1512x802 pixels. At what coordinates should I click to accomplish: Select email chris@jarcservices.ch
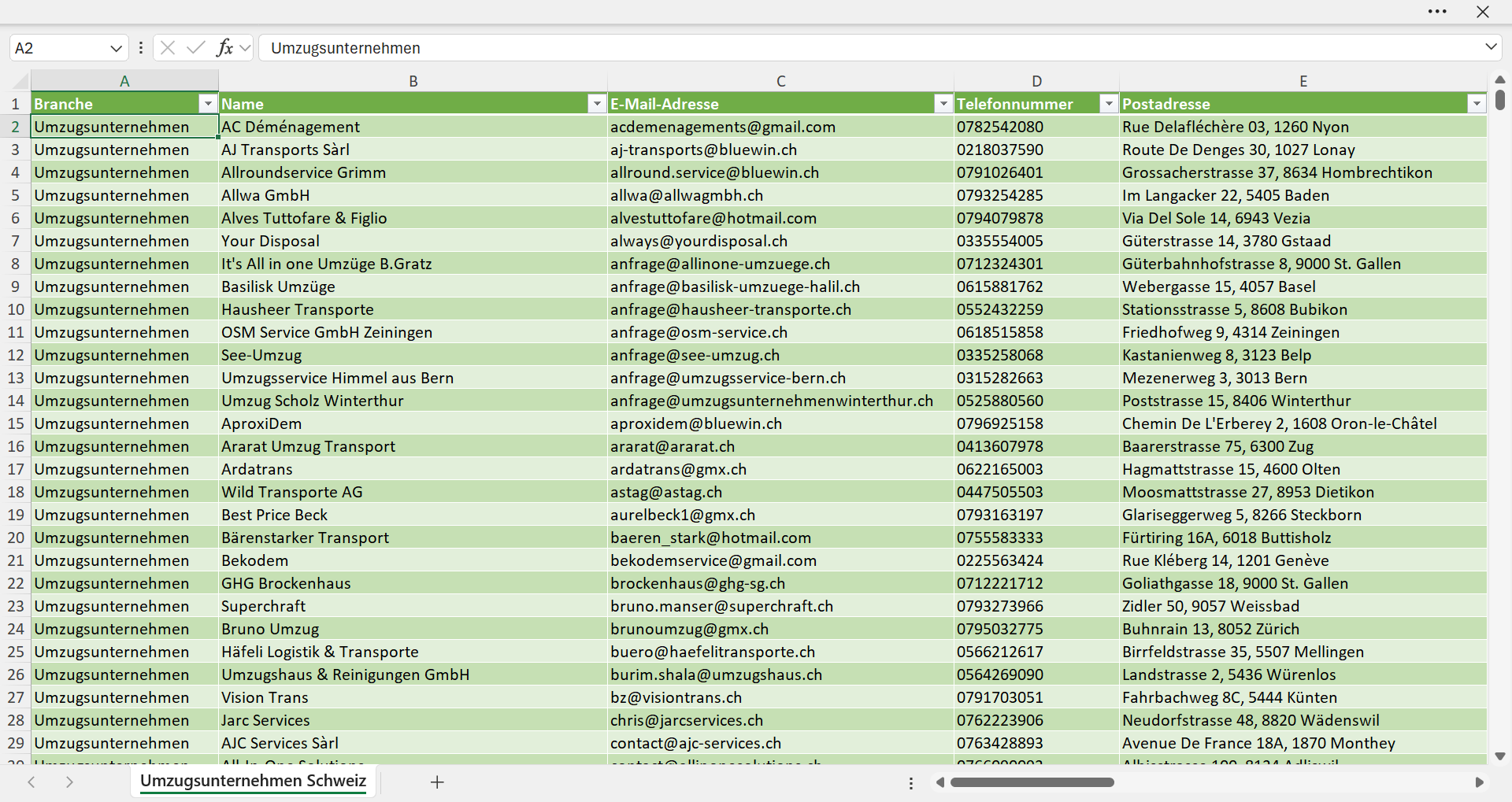click(780, 720)
